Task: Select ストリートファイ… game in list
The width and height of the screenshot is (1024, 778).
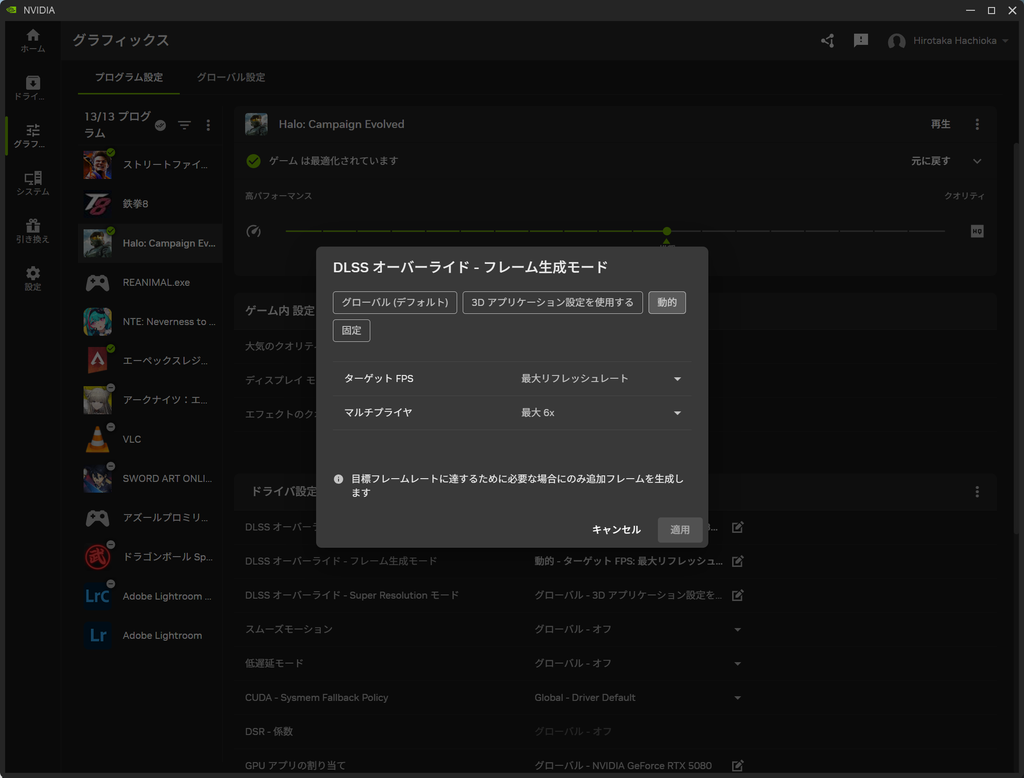Action: (150, 165)
